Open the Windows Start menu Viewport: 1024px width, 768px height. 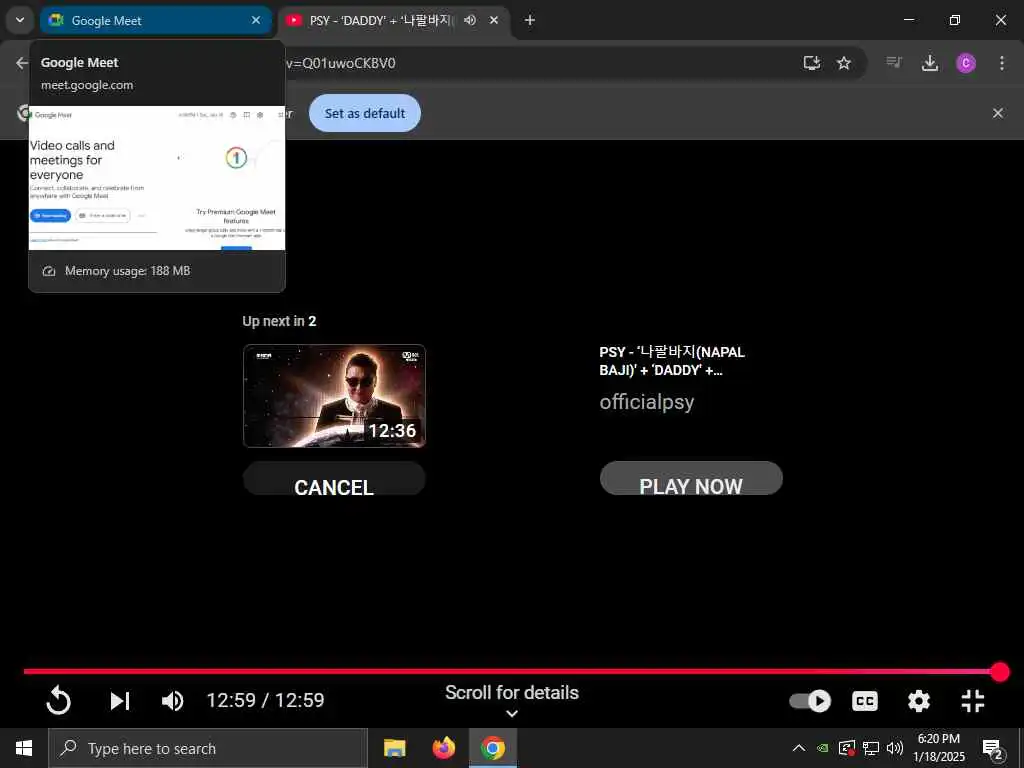click(24, 748)
